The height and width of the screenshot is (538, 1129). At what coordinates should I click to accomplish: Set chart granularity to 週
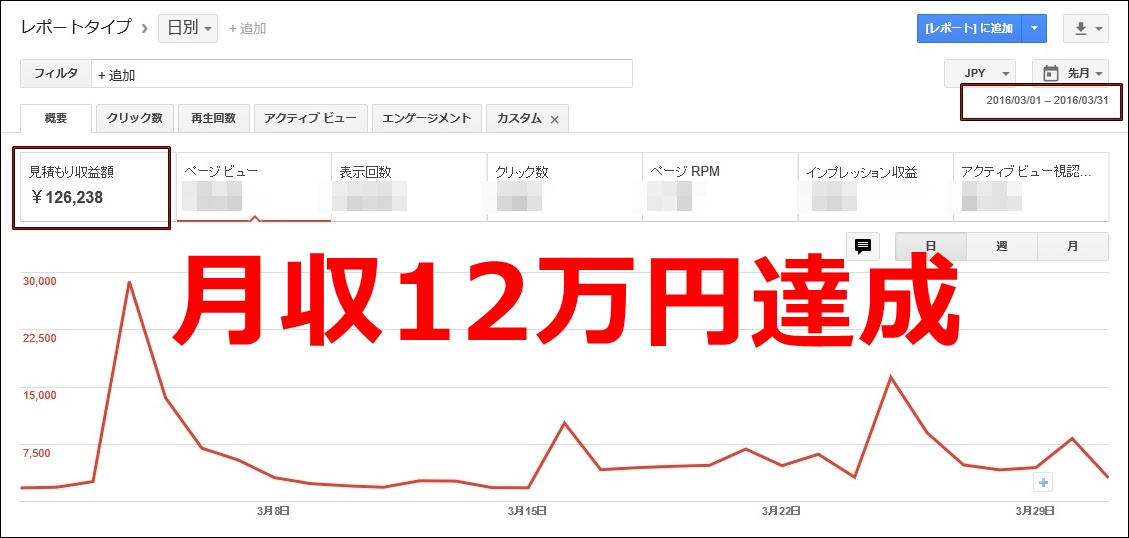pyautogui.click(x=1002, y=246)
